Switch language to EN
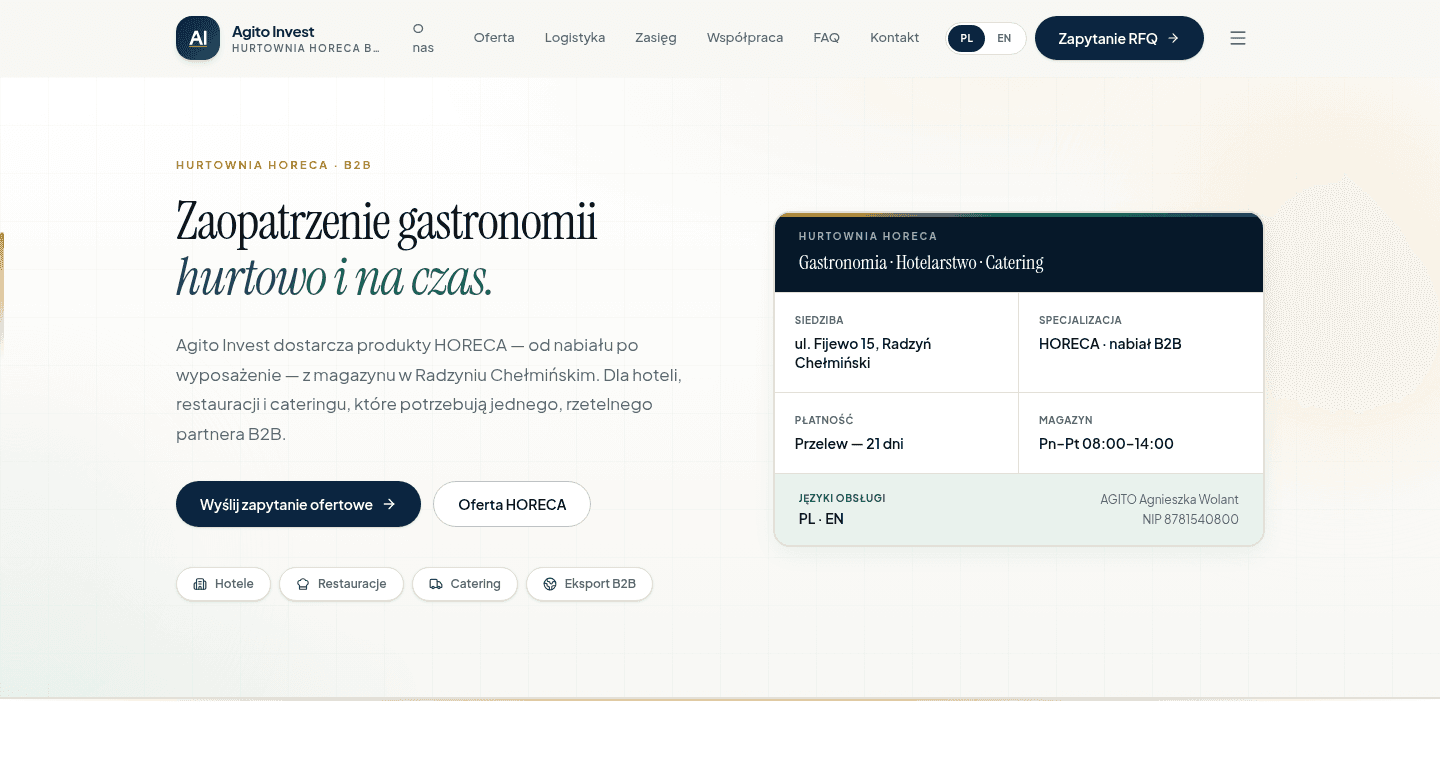 pos(1004,38)
